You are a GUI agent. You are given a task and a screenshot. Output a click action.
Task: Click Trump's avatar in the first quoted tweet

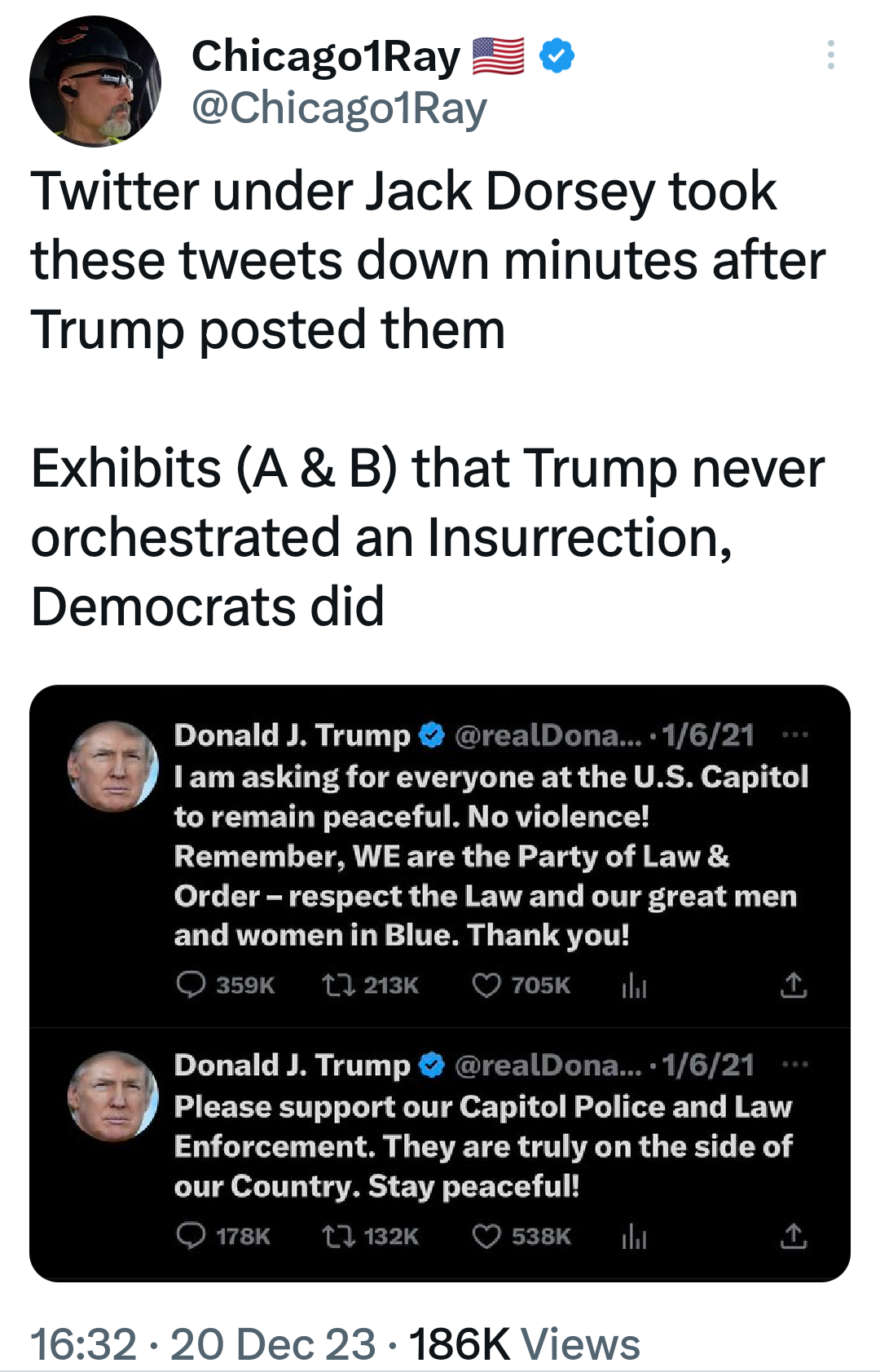tap(112, 766)
